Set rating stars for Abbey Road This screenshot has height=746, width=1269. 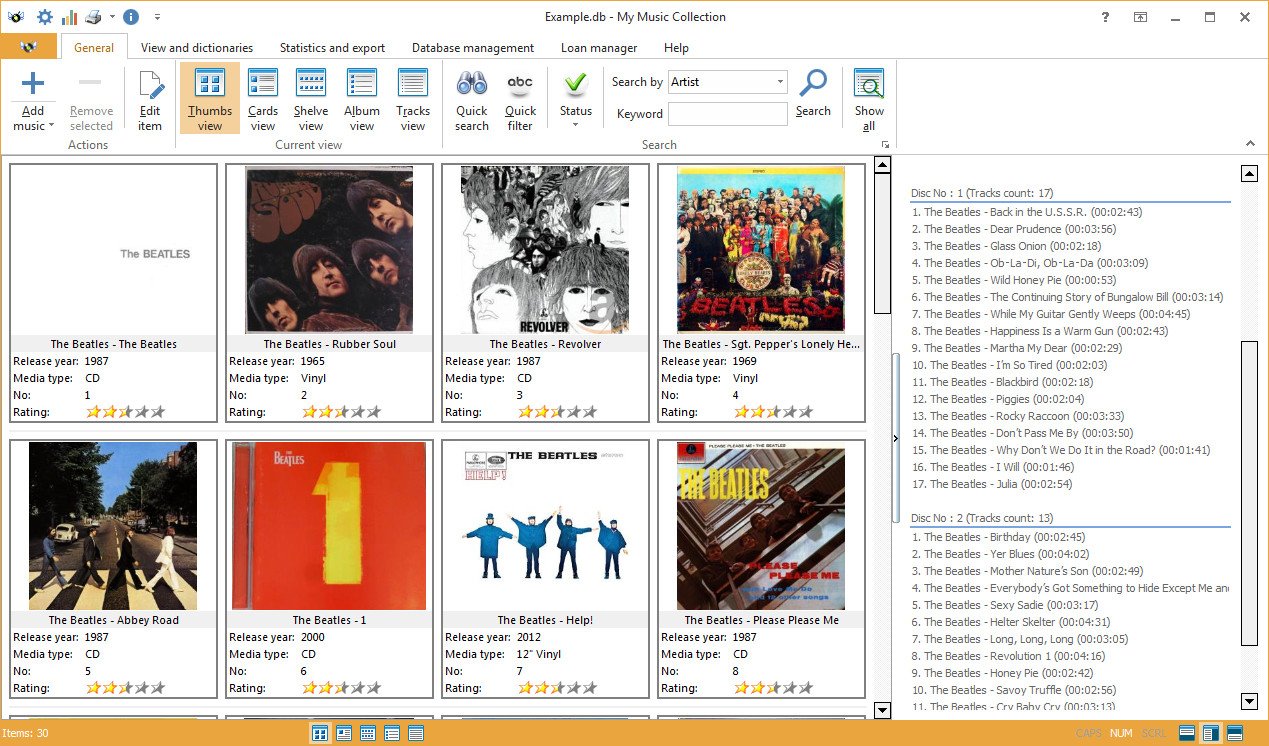tap(125, 688)
